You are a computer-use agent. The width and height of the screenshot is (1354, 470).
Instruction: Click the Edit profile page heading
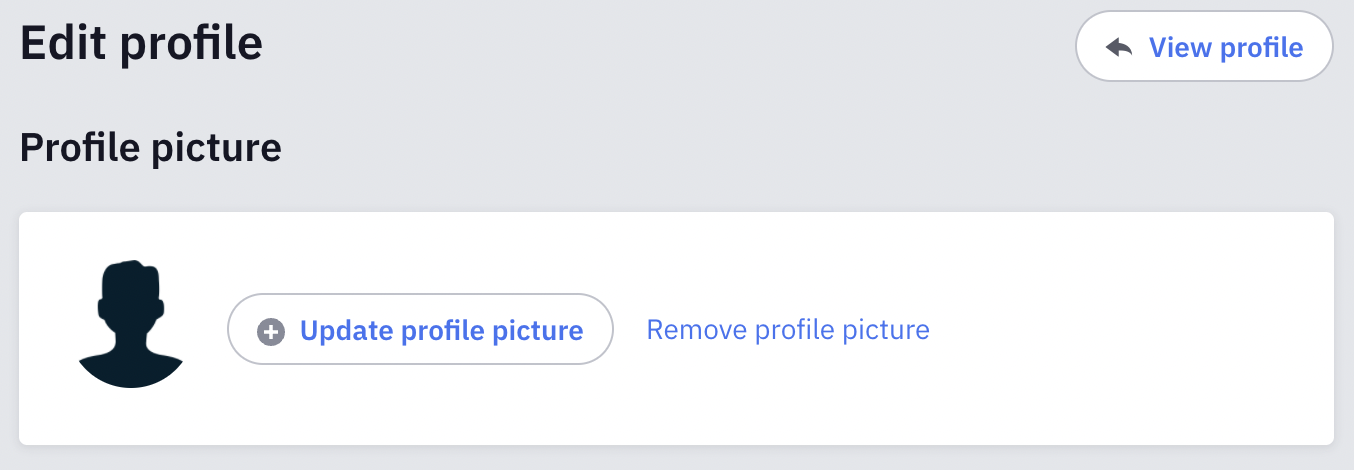click(141, 44)
